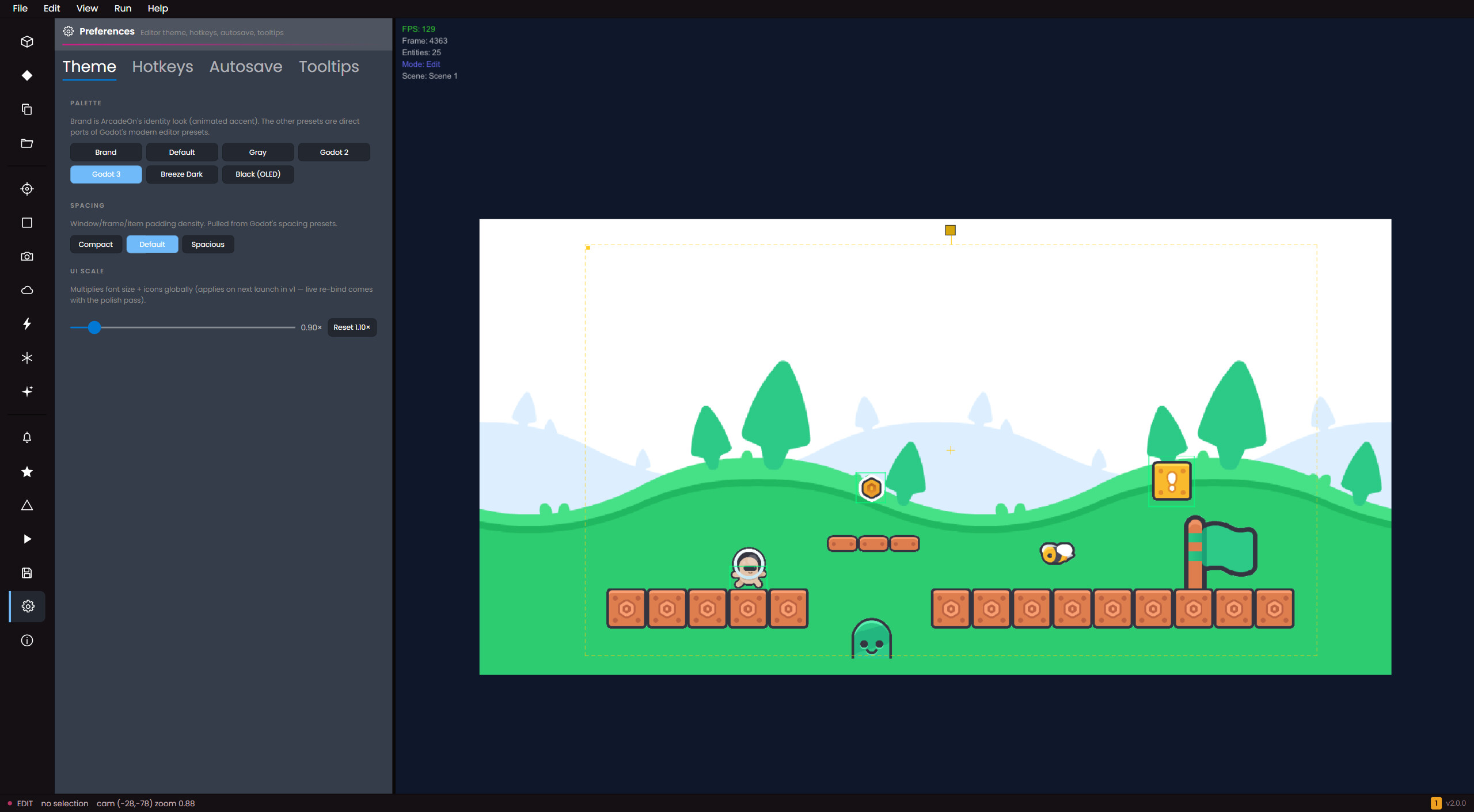The height and width of the screenshot is (812, 1474).
Task: Choose the Black (OLED) palette preset
Action: pos(258,174)
